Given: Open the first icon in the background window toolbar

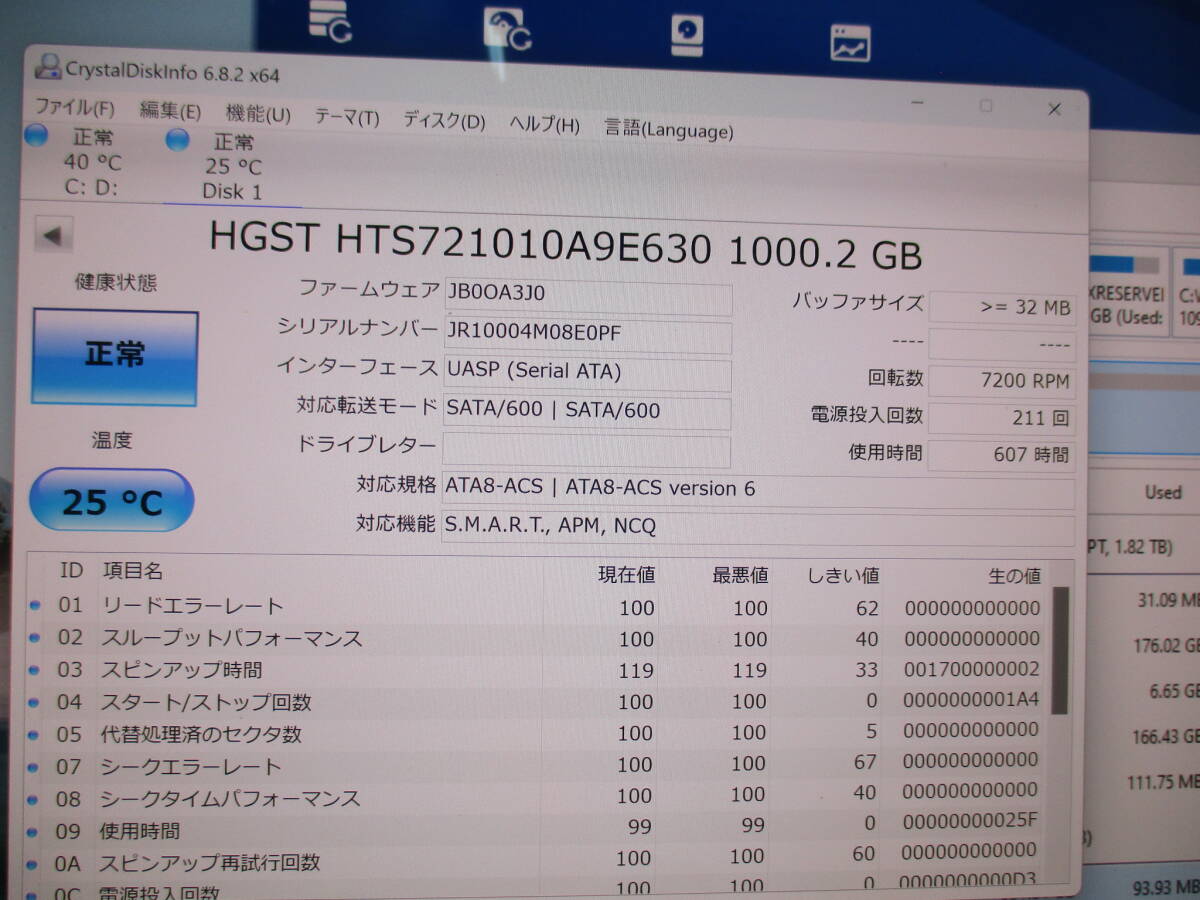Looking at the screenshot, I should (x=330, y=22).
